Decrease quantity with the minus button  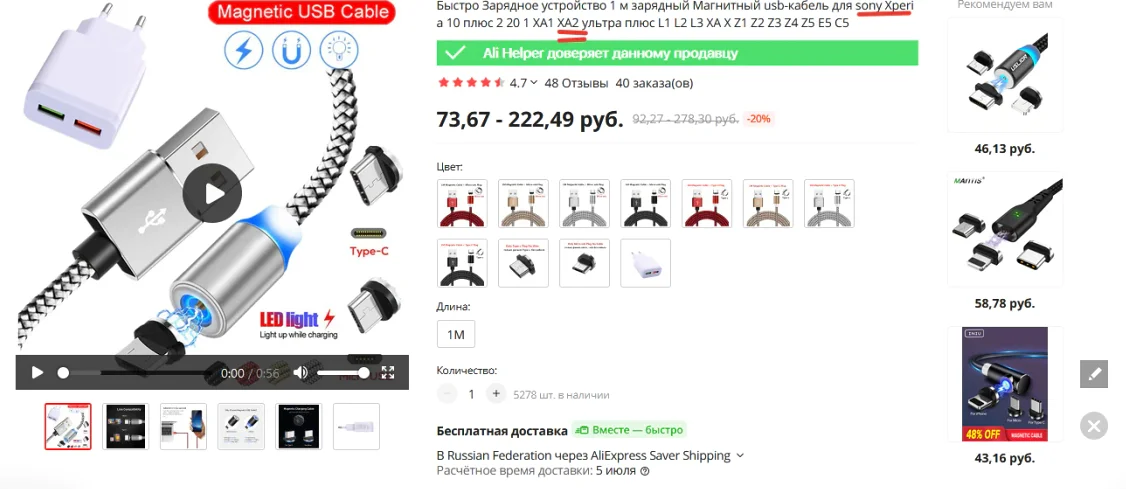pos(447,394)
